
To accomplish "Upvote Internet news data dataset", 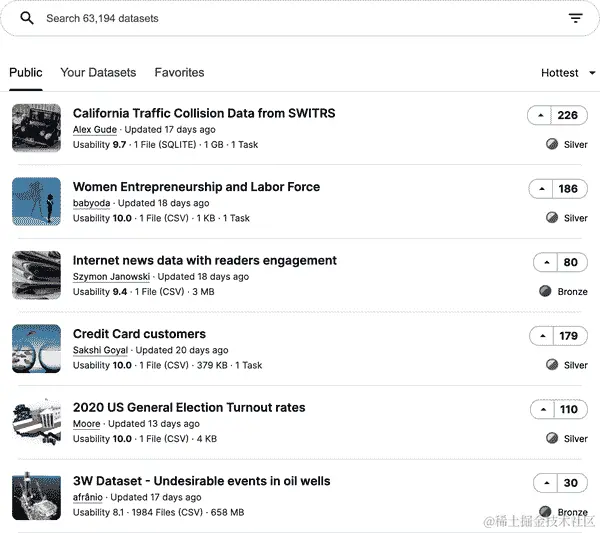I will [546, 262].
